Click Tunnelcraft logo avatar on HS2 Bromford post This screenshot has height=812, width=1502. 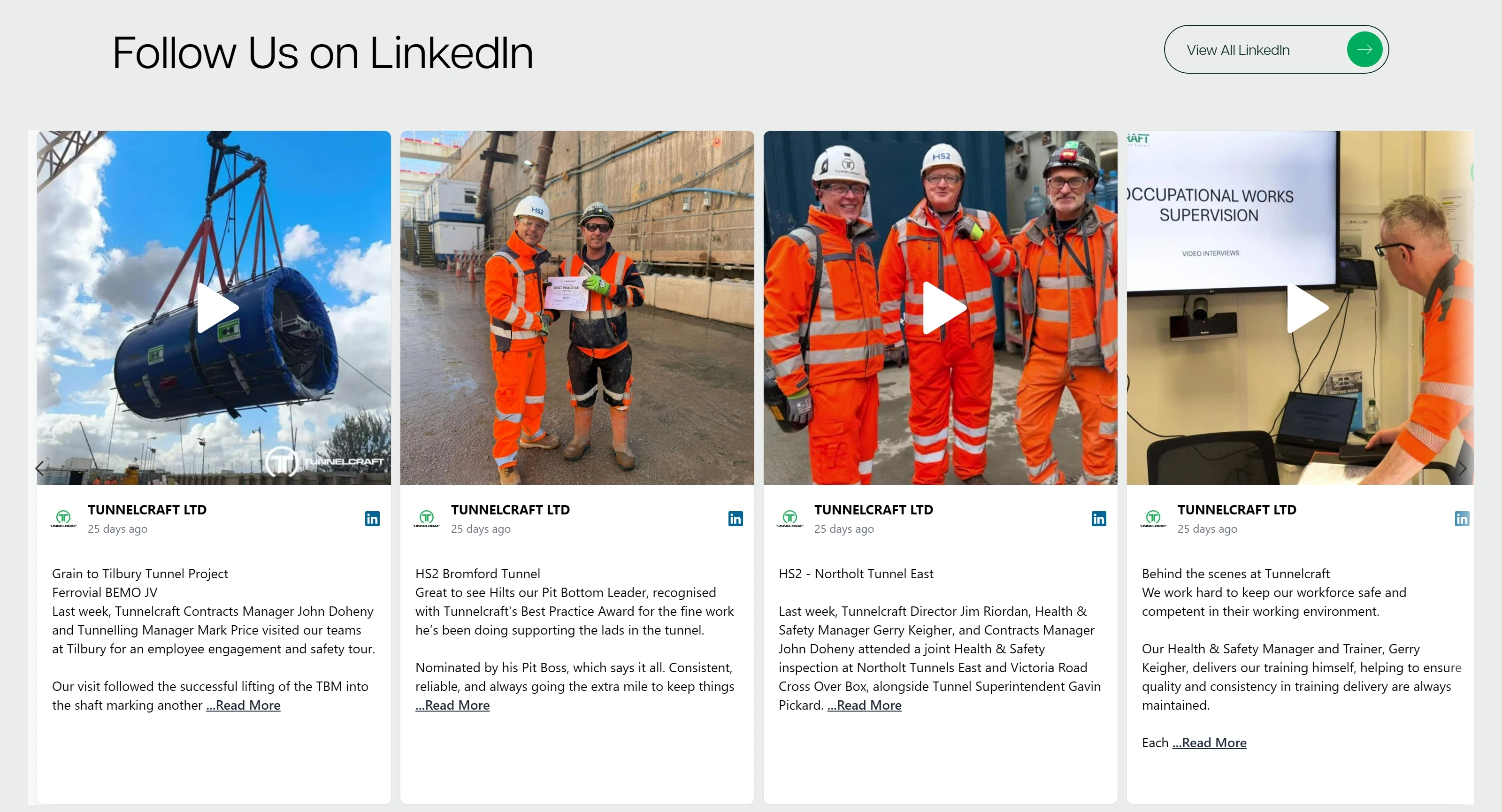(427, 518)
